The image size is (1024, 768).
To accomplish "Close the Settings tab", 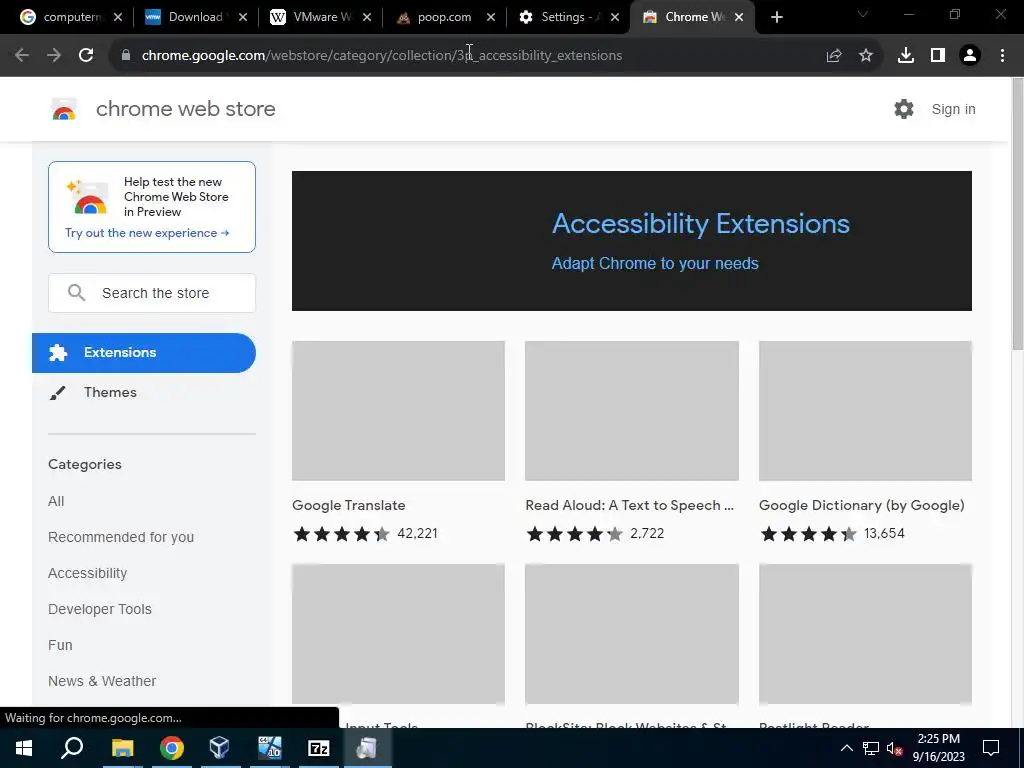I will [x=615, y=18].
